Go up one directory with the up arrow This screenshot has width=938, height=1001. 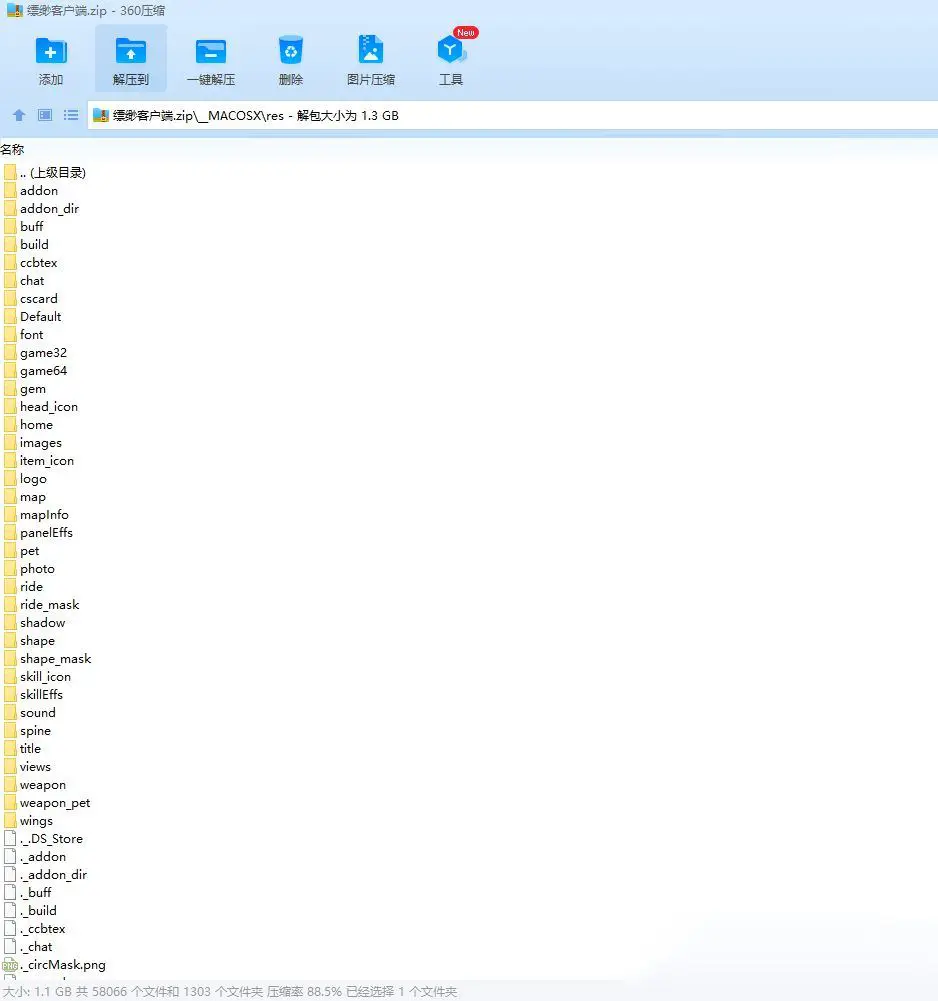click(19, 115)
